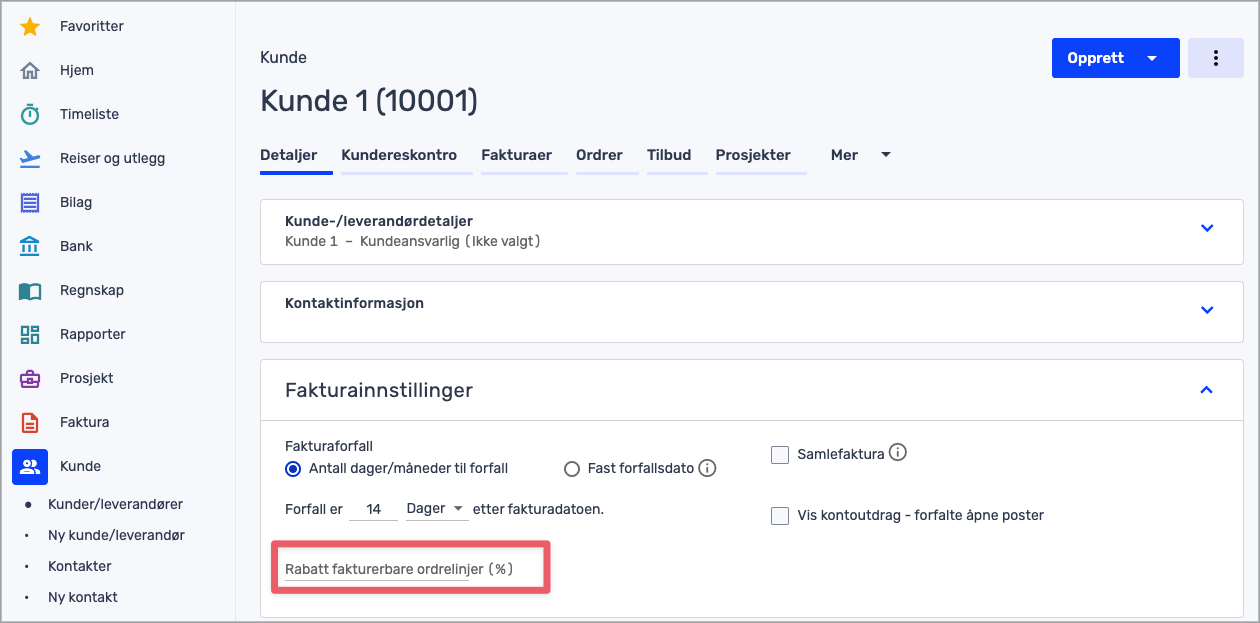Open the Dager unit dropdown

(436, 509)
